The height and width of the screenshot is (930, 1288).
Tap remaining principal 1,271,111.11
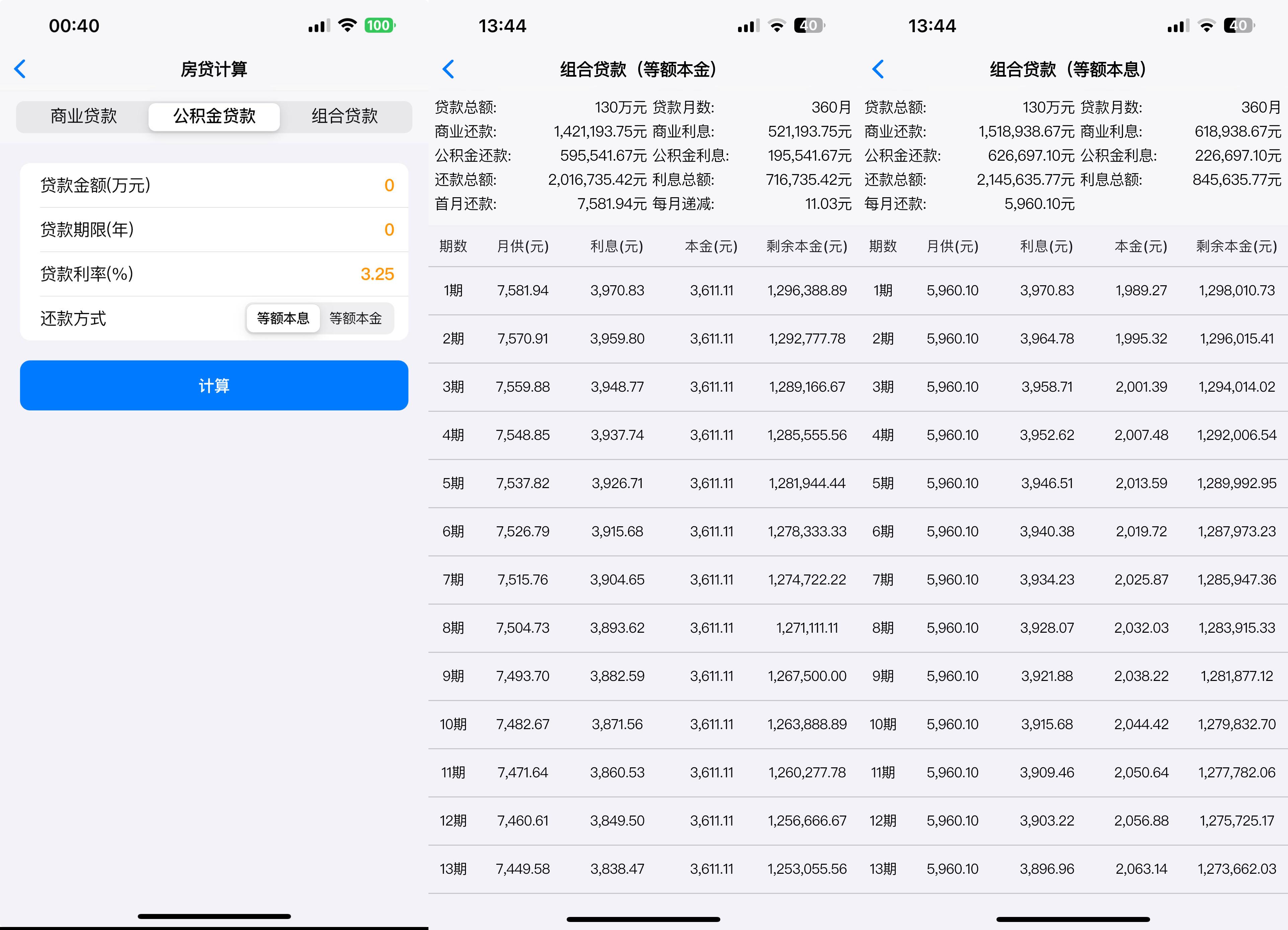click(x=807, y=628)
